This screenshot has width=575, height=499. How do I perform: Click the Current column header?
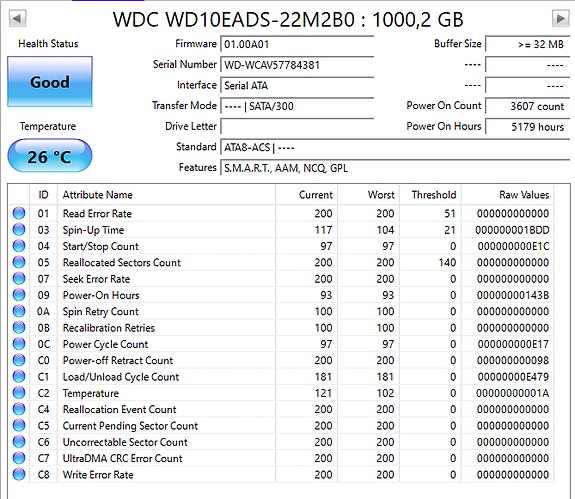tap(307, 195)
